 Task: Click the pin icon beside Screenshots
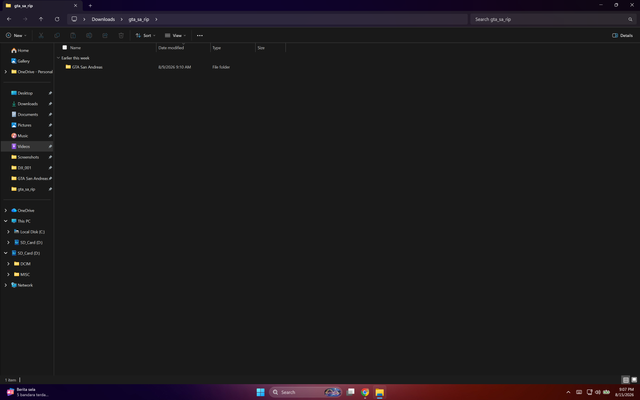(x=50, y=157)
